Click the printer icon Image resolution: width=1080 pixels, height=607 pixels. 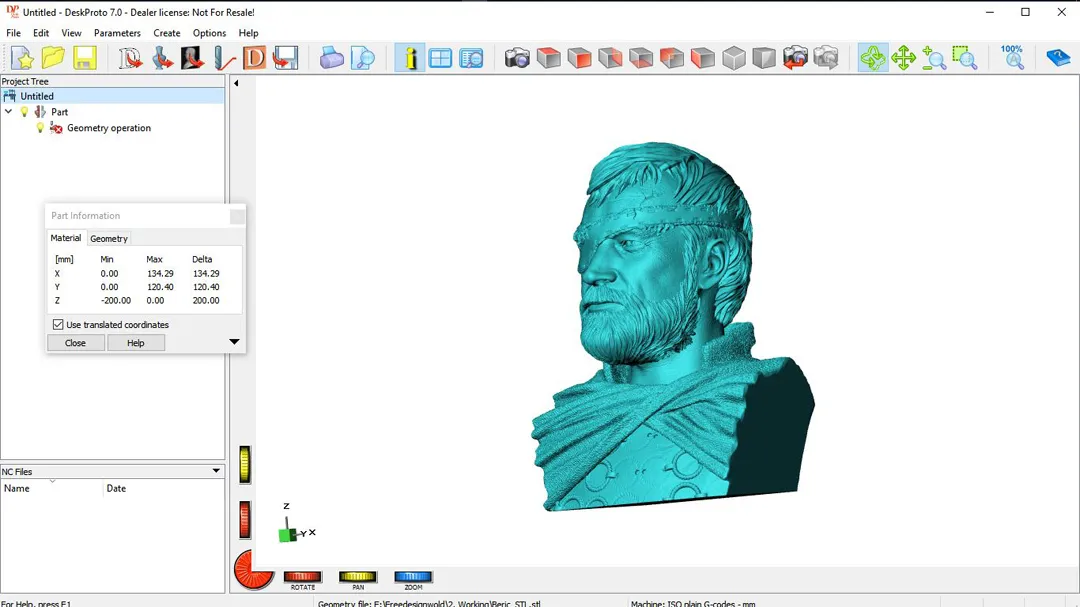coord(331,58)
